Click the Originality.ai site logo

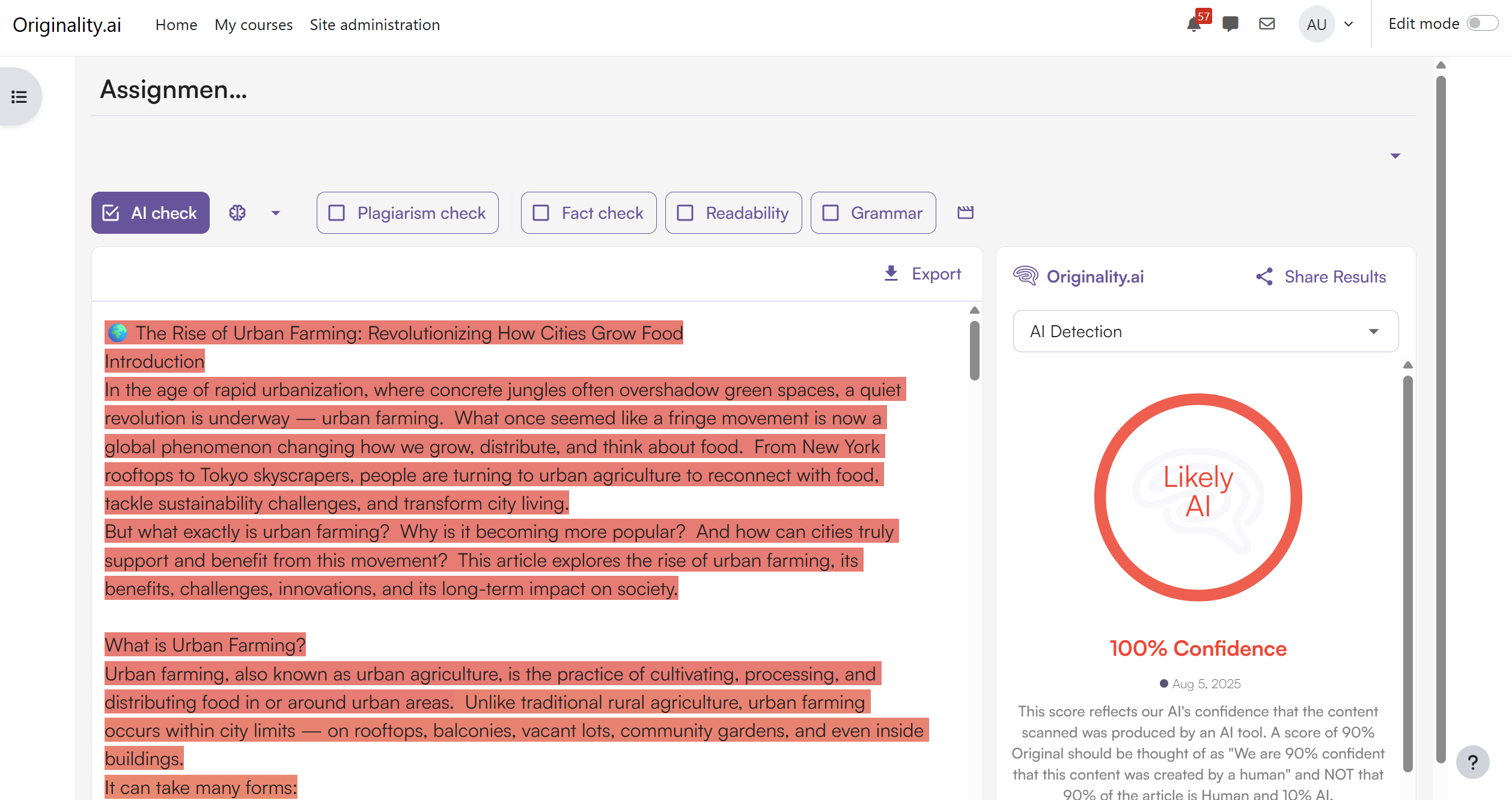[x=67, y=25]
